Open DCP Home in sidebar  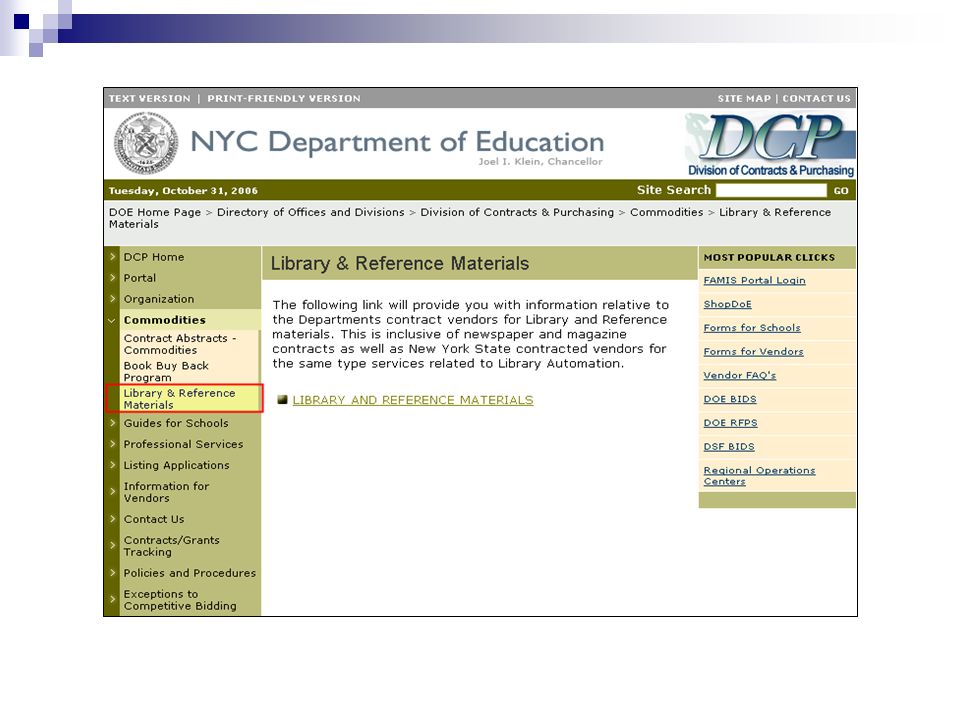154,257
